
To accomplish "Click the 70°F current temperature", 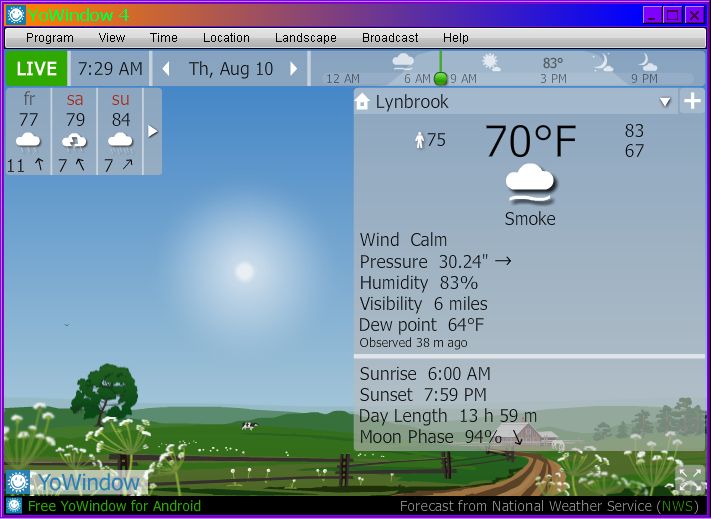I will [x=530, y=141].
